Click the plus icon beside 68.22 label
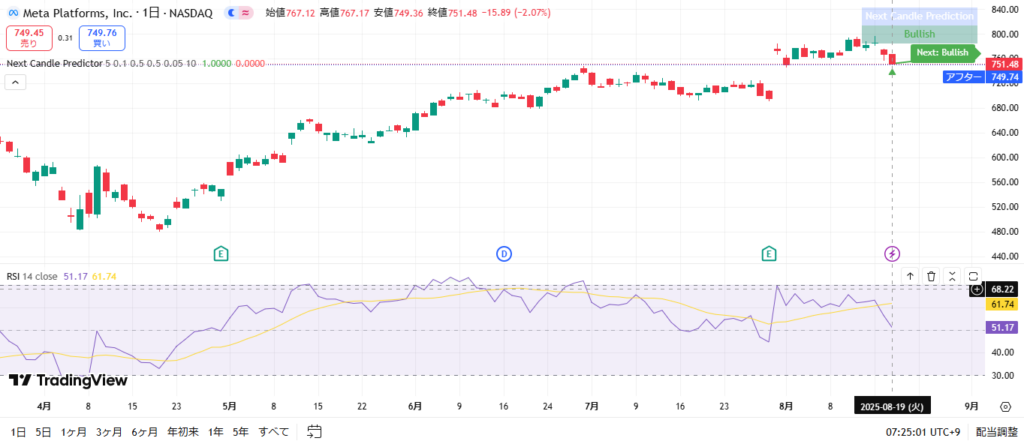This screenshot has height=444, width=1024. [977, 289]
